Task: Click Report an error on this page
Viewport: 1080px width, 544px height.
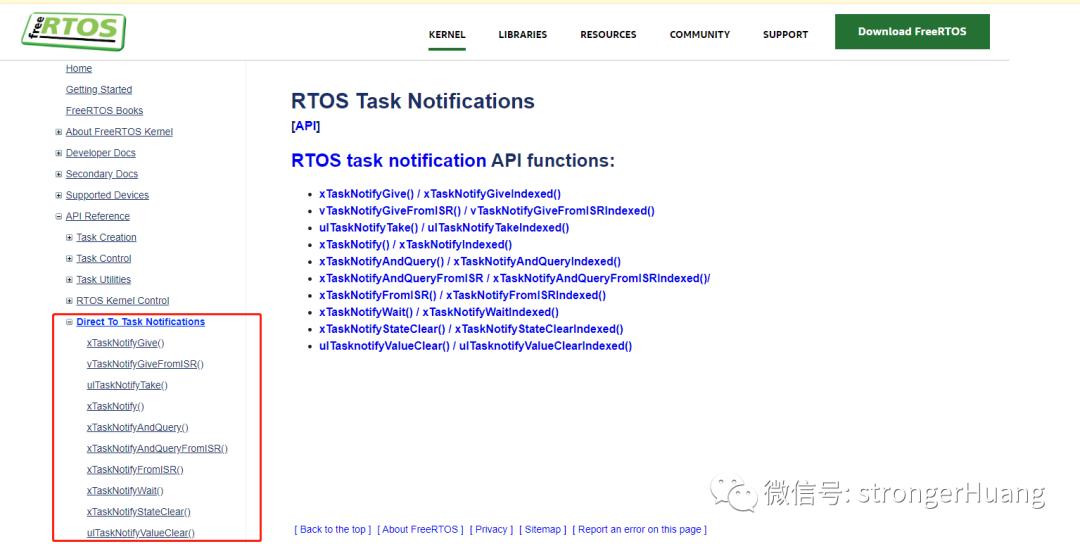Action: click(641, 530)
